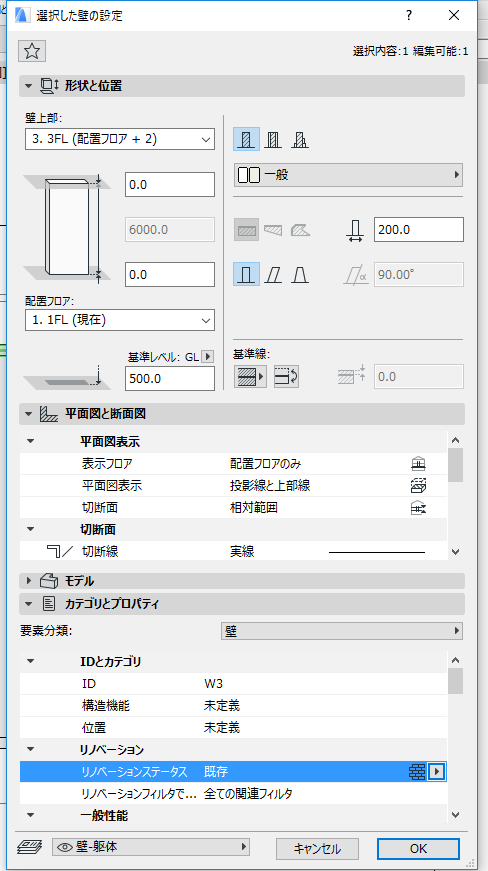Click the properties list scroll-down arrow

455,815
